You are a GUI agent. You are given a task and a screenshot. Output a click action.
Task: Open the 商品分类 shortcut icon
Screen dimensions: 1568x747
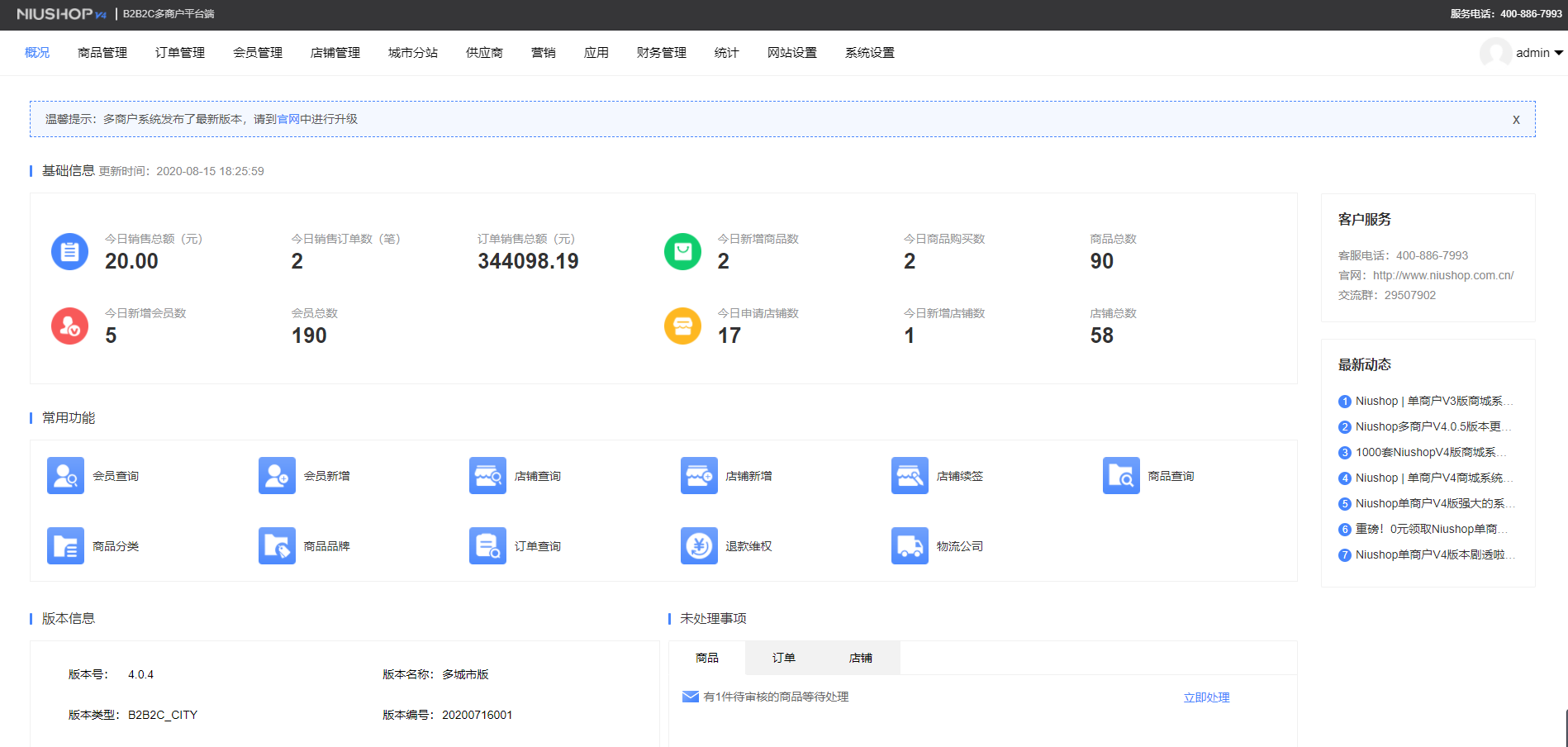[x=65, y=546]
